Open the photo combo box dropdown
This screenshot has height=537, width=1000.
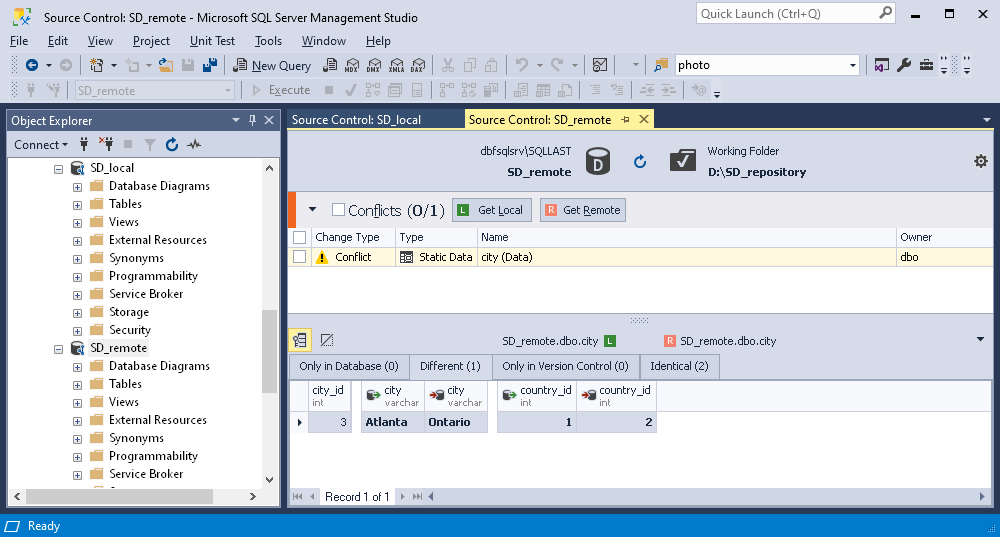[852, 65]
